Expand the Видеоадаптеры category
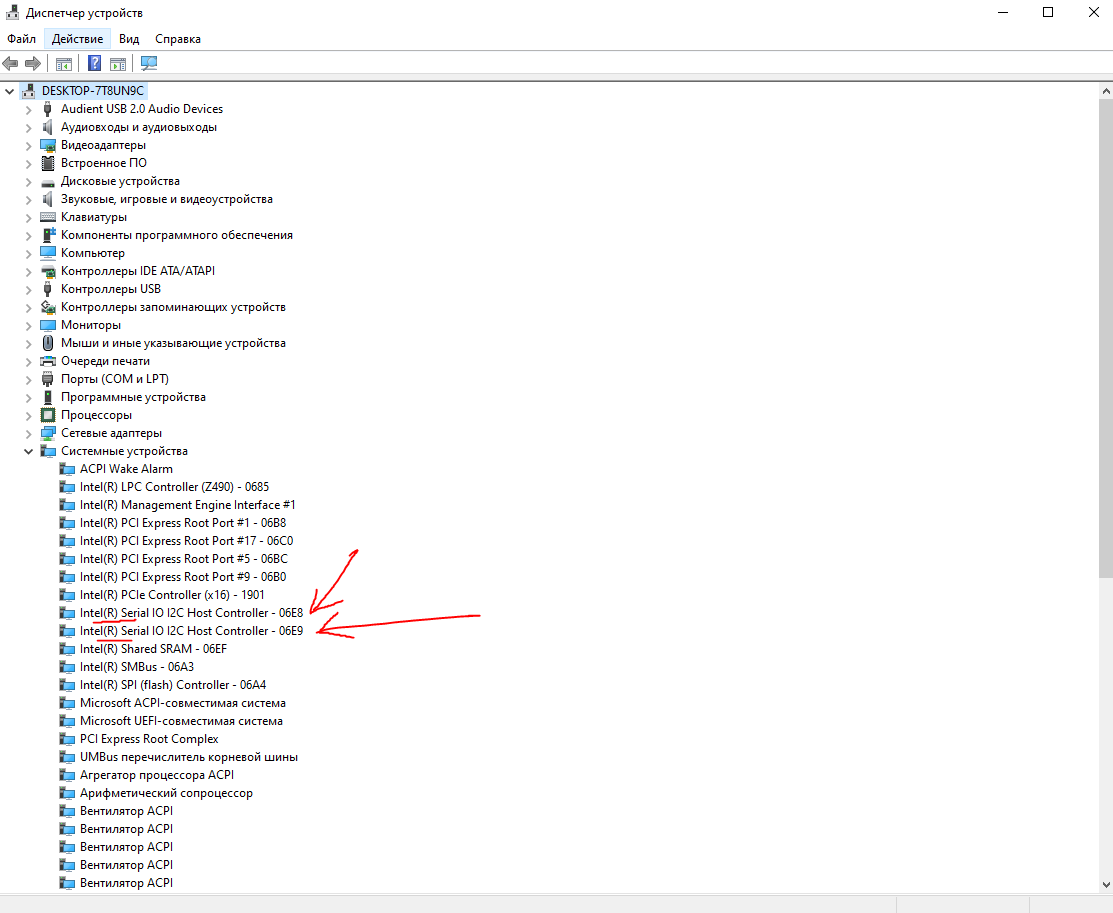The height and width of the screenshot is (913, 1113). coord(29,145)
